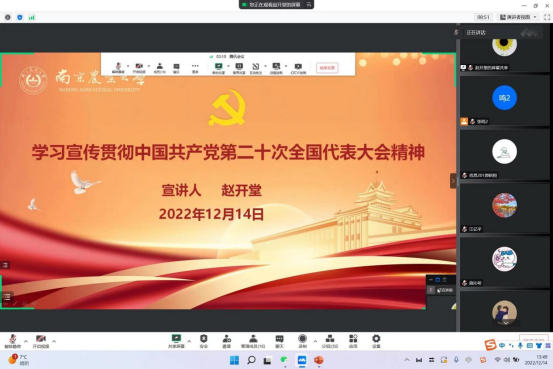Collapse the participant video sidebar arrow

453,181
